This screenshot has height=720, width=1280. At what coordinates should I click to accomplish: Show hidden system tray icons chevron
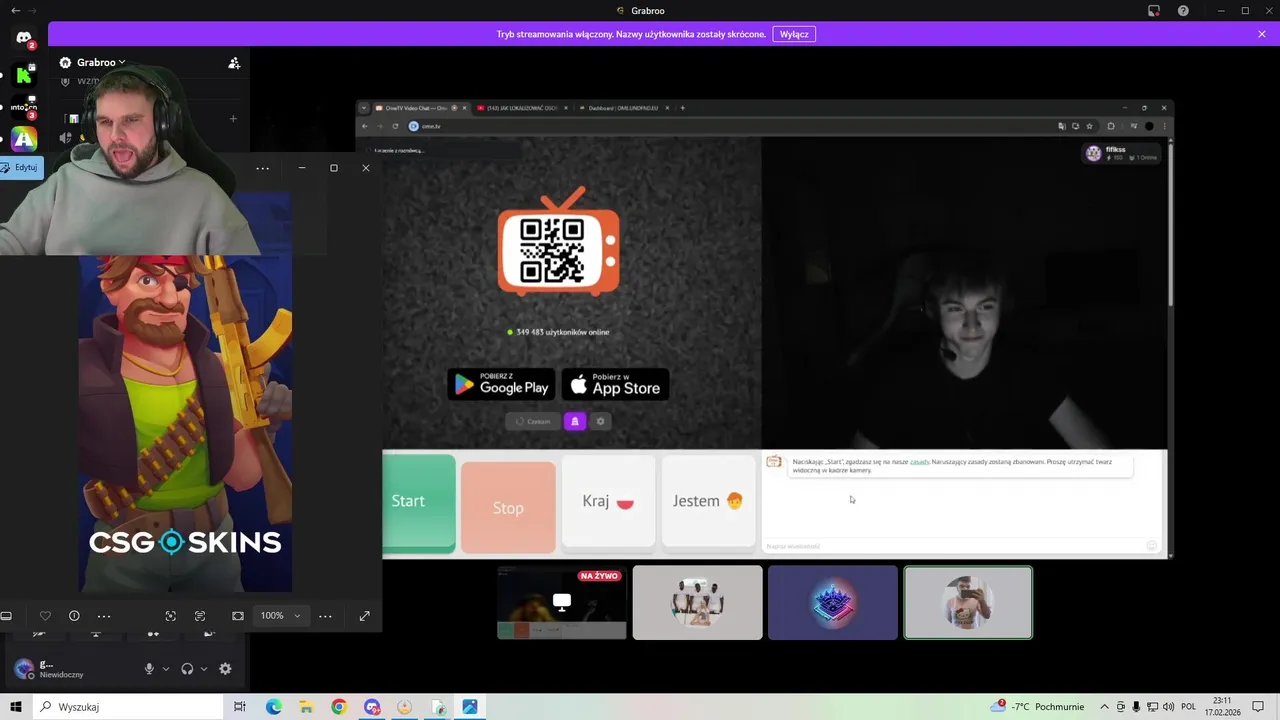click(1103, 707)
